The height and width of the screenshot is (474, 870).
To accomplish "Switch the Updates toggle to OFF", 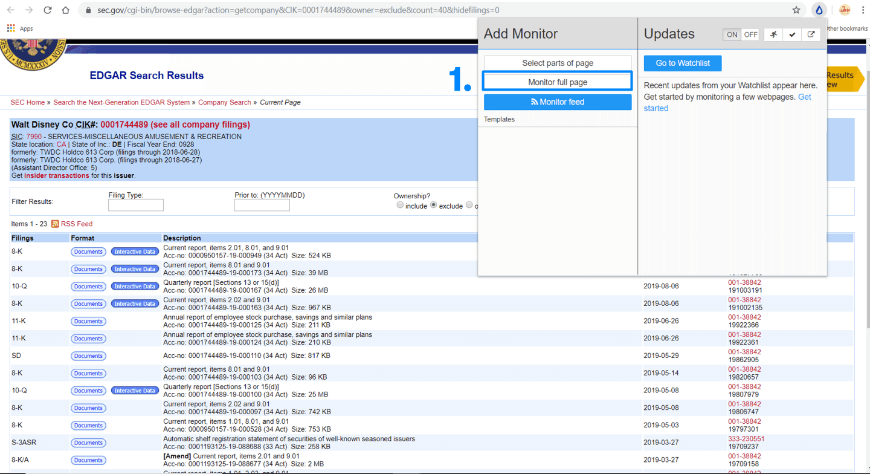I will [750, 34].
